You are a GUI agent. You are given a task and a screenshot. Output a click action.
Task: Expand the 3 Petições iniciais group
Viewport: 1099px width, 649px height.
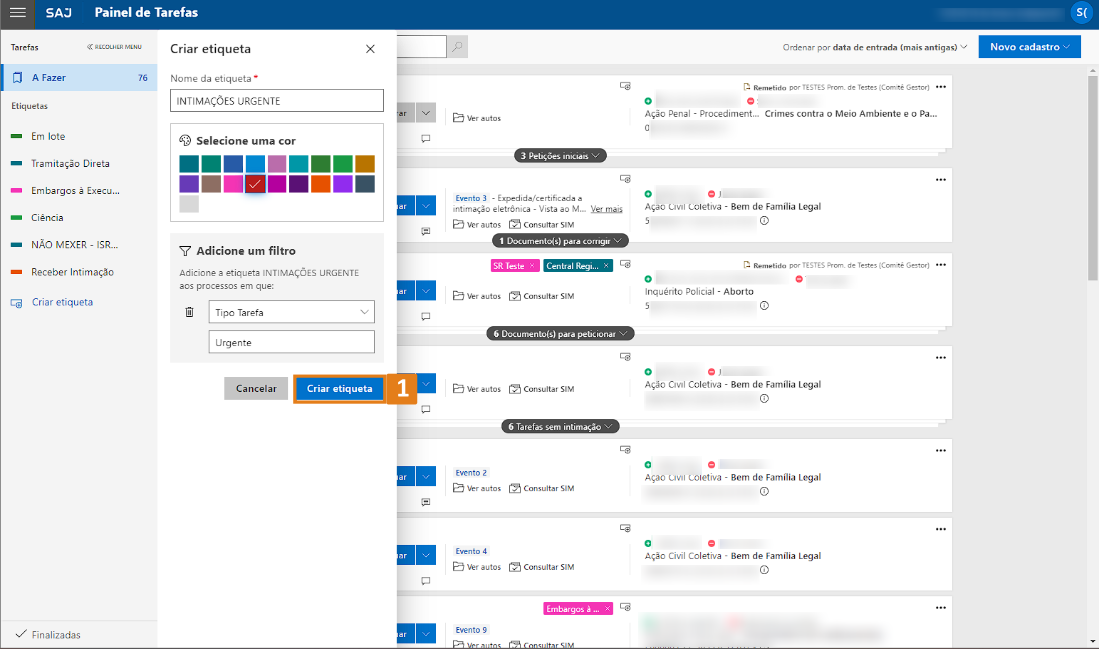click(560, 156)
